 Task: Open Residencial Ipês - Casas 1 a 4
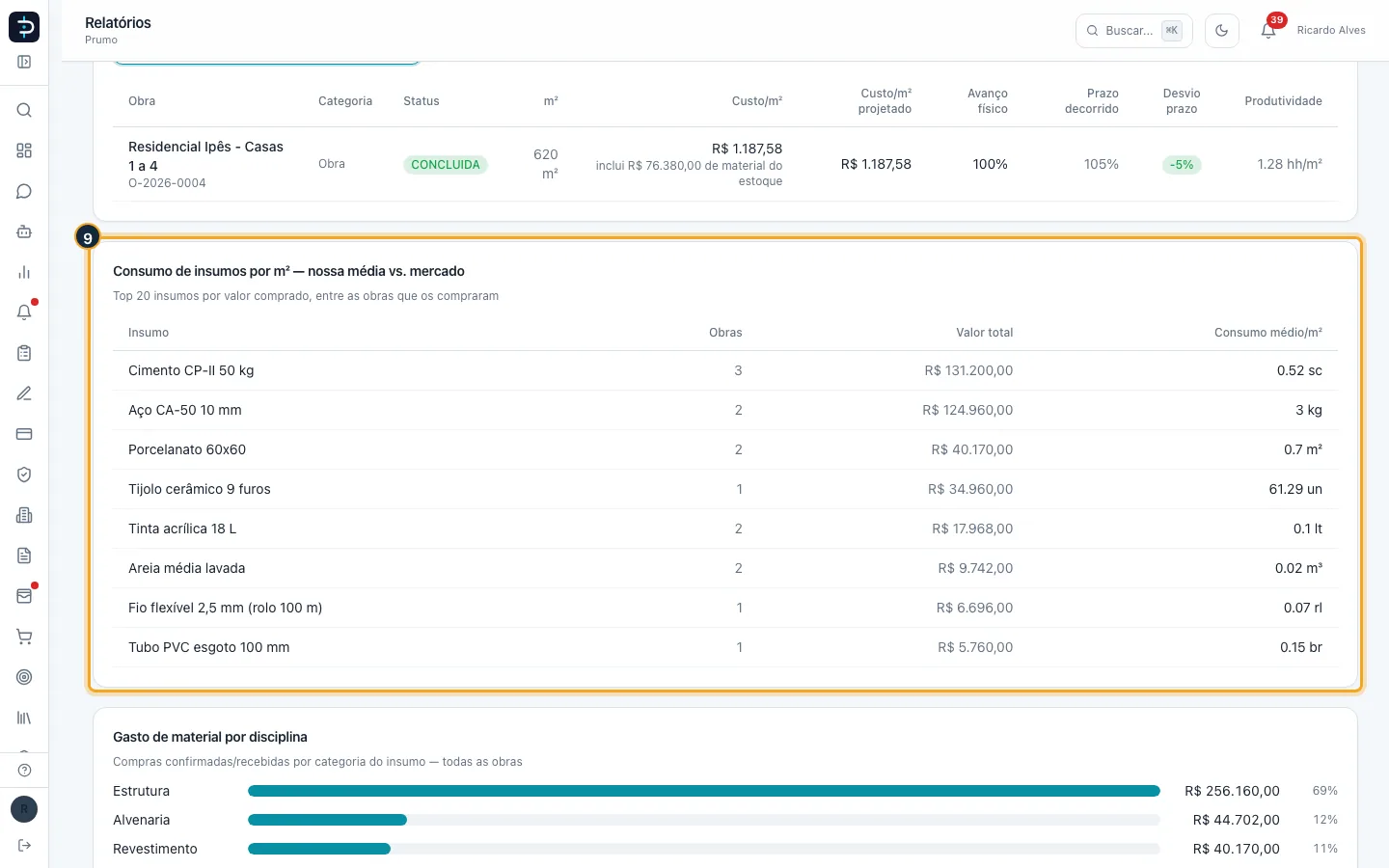[205, 156]
